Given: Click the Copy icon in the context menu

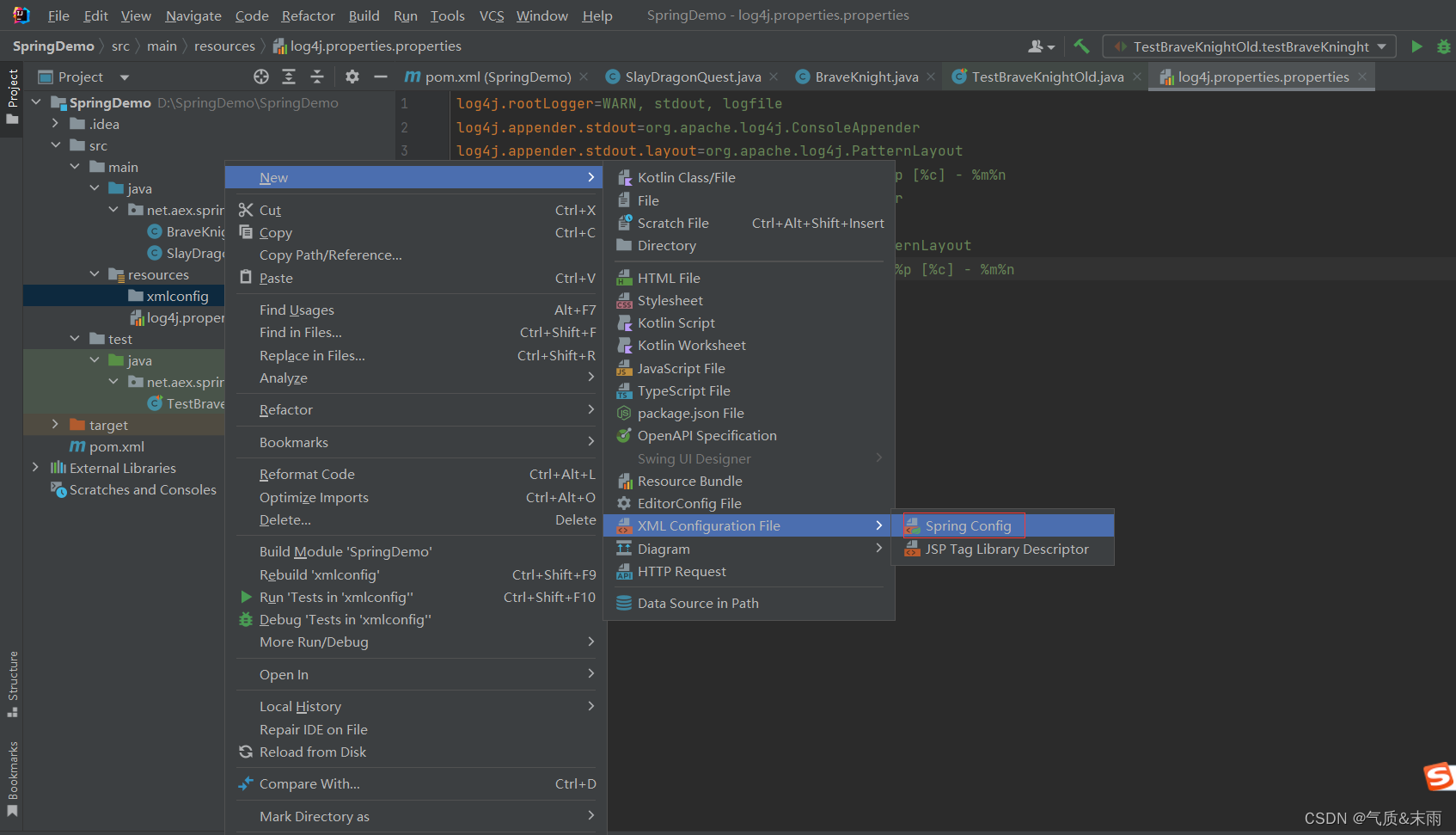Looking at the screenshot, I should (246, 232).
